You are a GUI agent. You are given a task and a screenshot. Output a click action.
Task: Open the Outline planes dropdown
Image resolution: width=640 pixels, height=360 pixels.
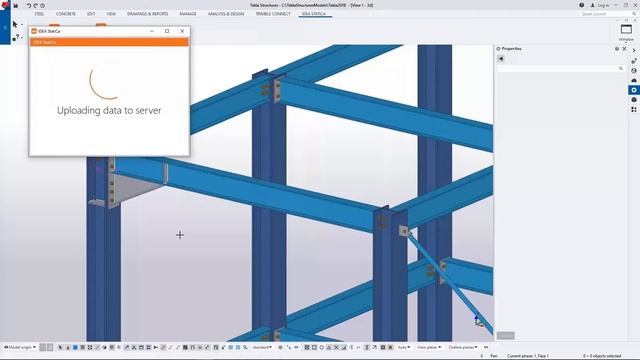coord(463,347)
